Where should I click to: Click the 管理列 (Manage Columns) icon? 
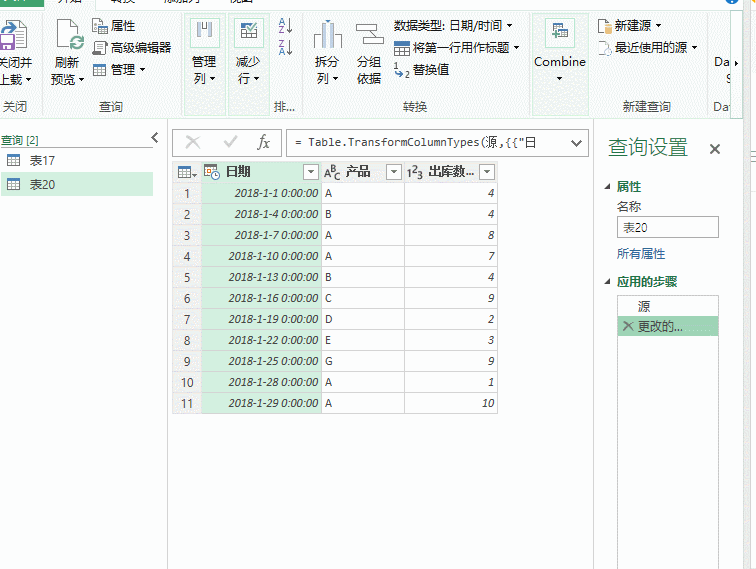204,32
